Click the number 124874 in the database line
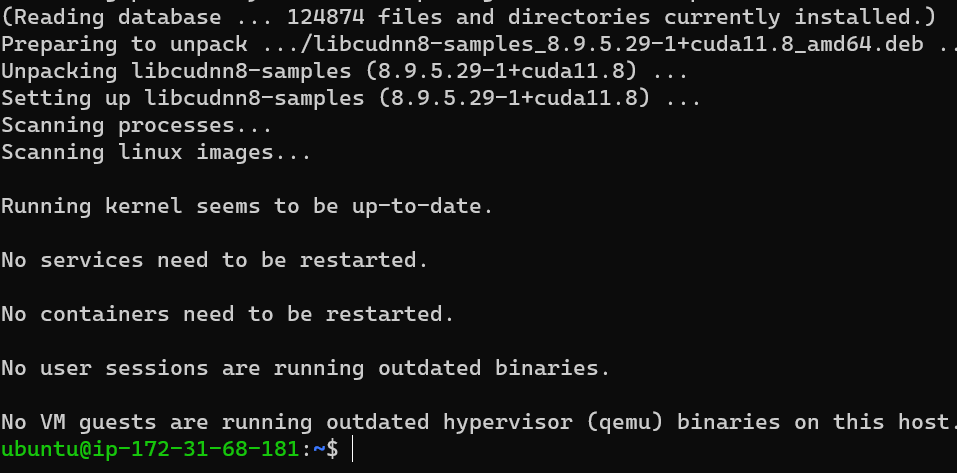This screenshot has height=473, width=957. click(325, 17)
